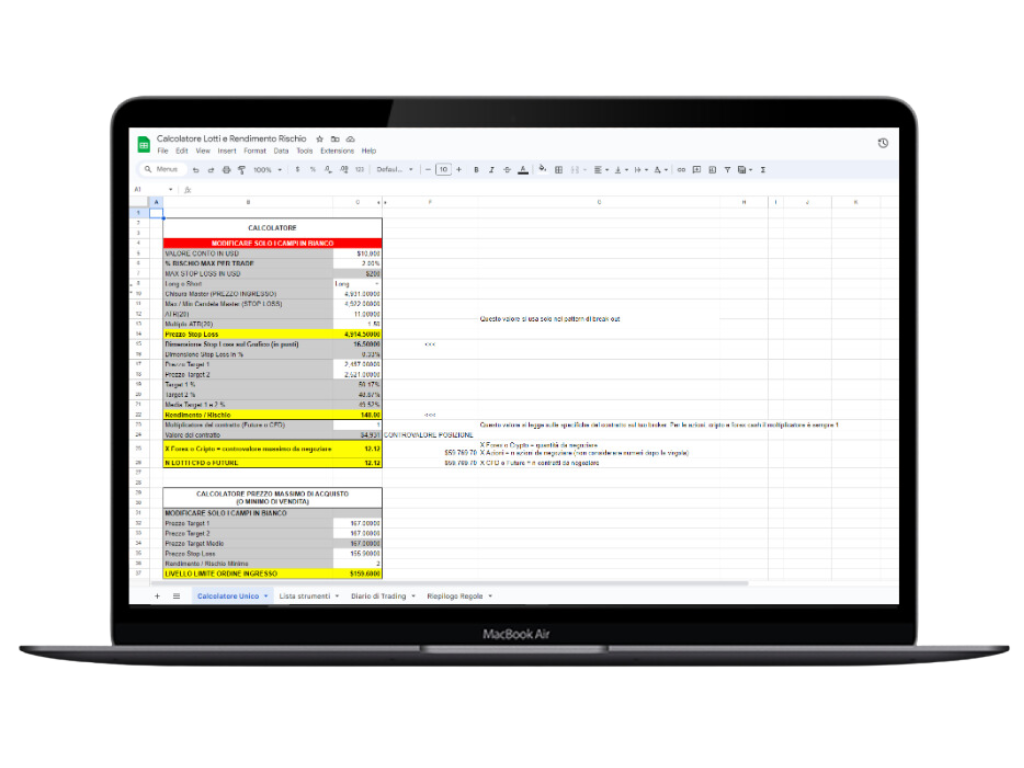1024x768 pixels.
Task: Select the yellow Prezzo Stop Loss row
Action: [272, 334]
